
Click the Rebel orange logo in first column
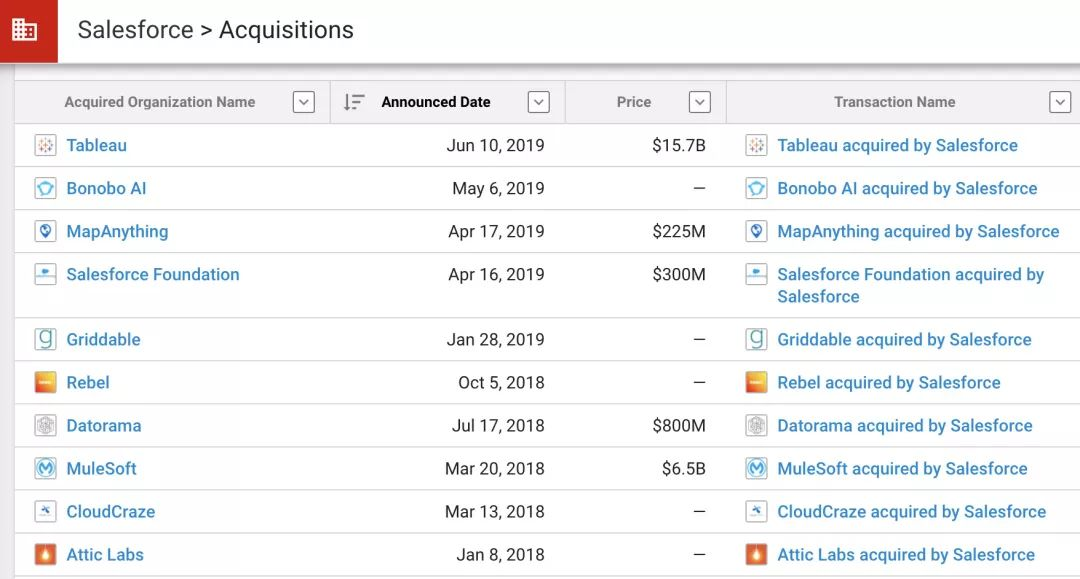pyautogui.click(x=45, y=382)
